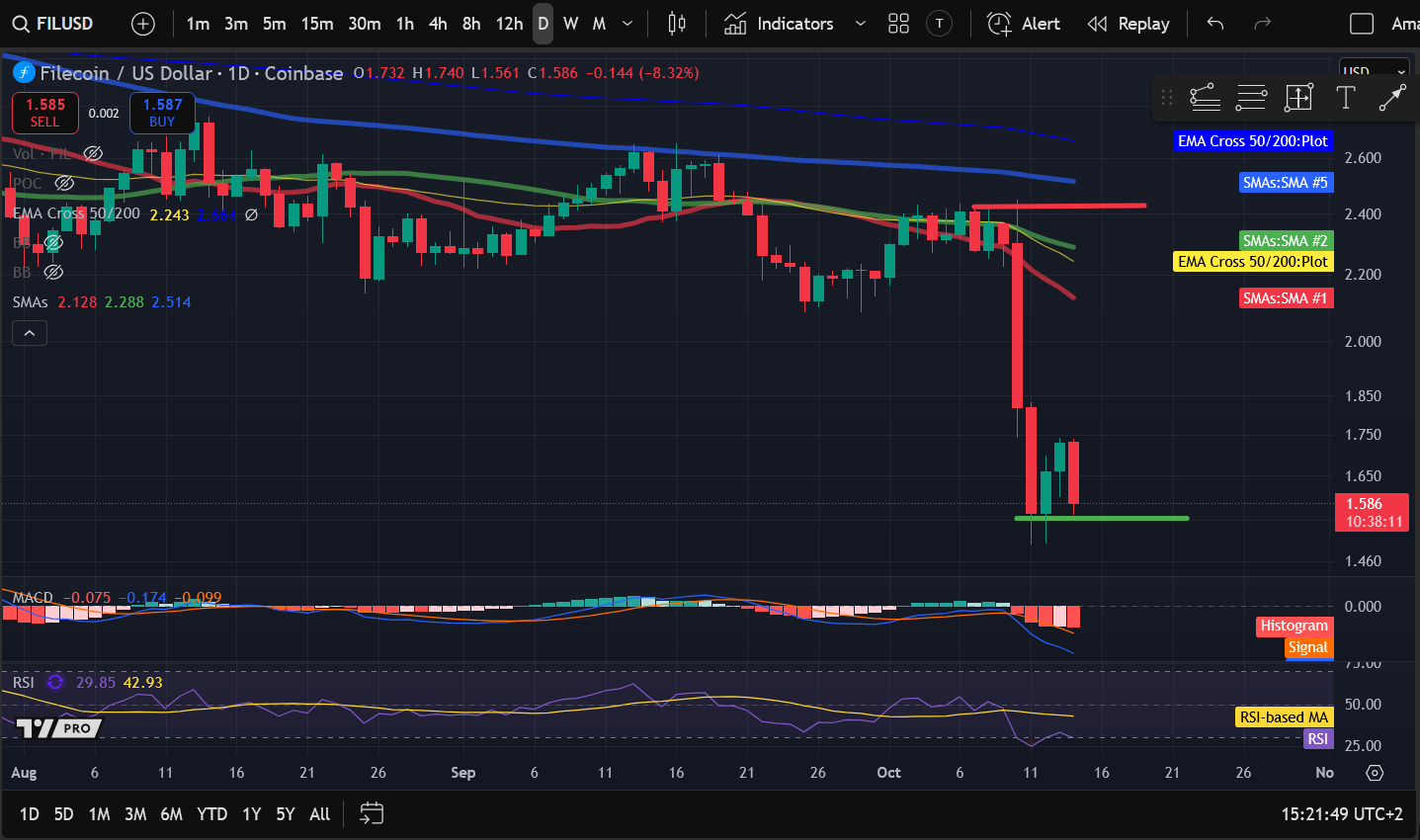Expand the favorite indicators dropdown arrow
Screen dimensions: 1420x840
[860, 24]
